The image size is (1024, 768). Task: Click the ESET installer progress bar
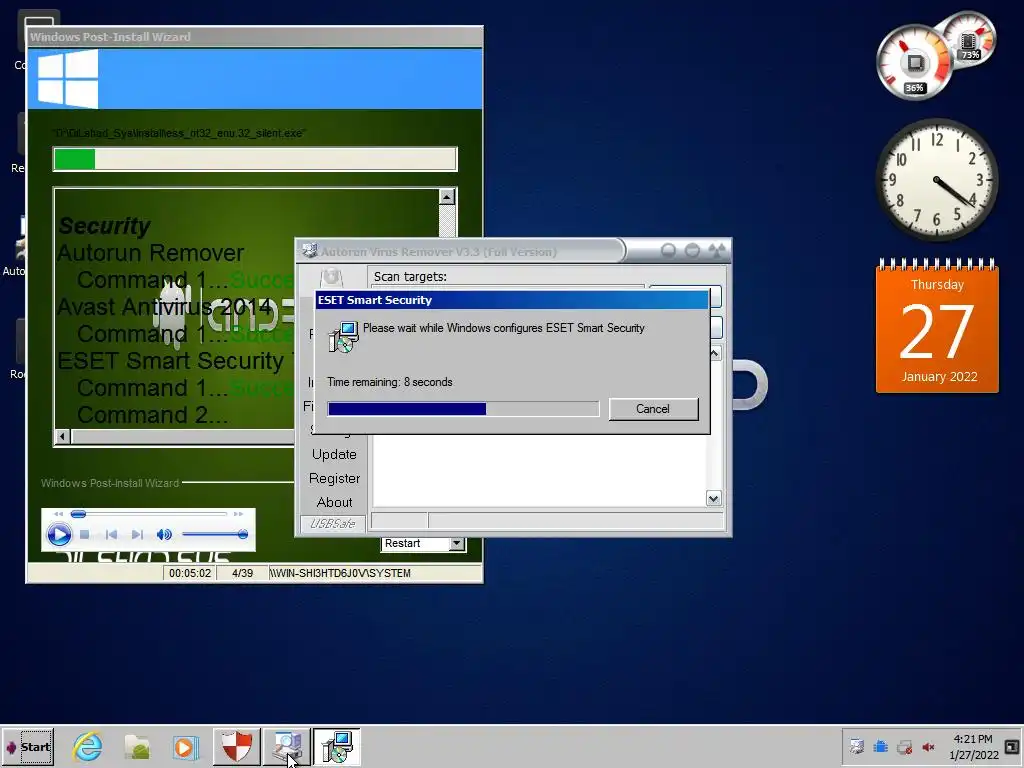[463, 409]
